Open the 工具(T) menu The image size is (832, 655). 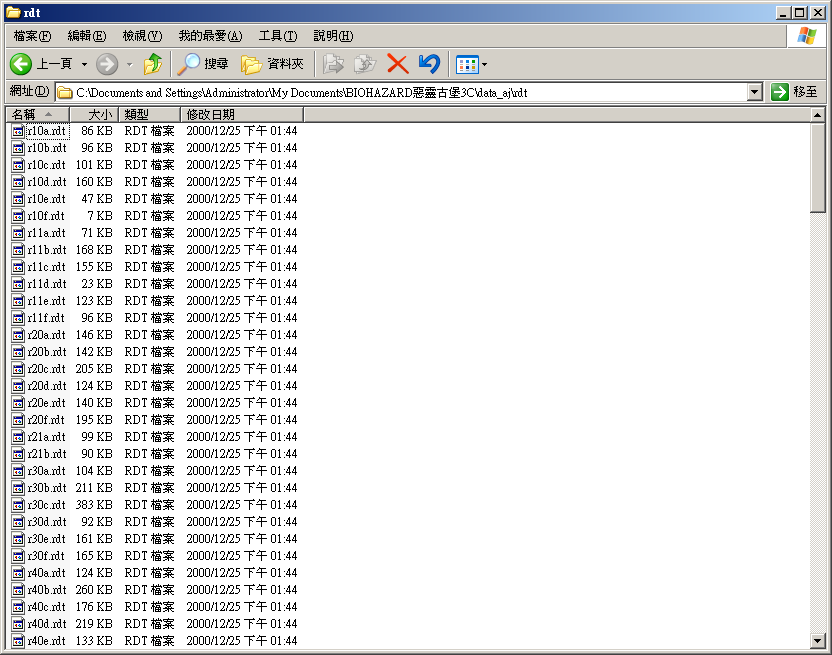278,36
